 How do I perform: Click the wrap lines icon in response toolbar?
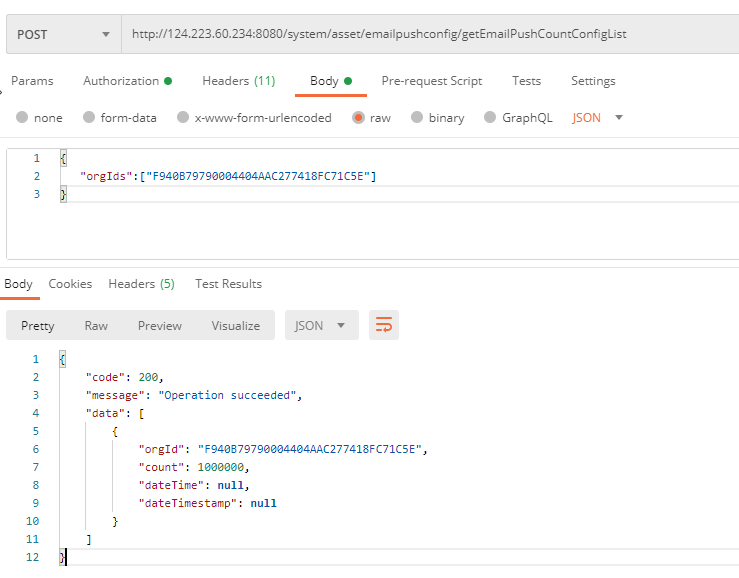(x=383, y=325)
